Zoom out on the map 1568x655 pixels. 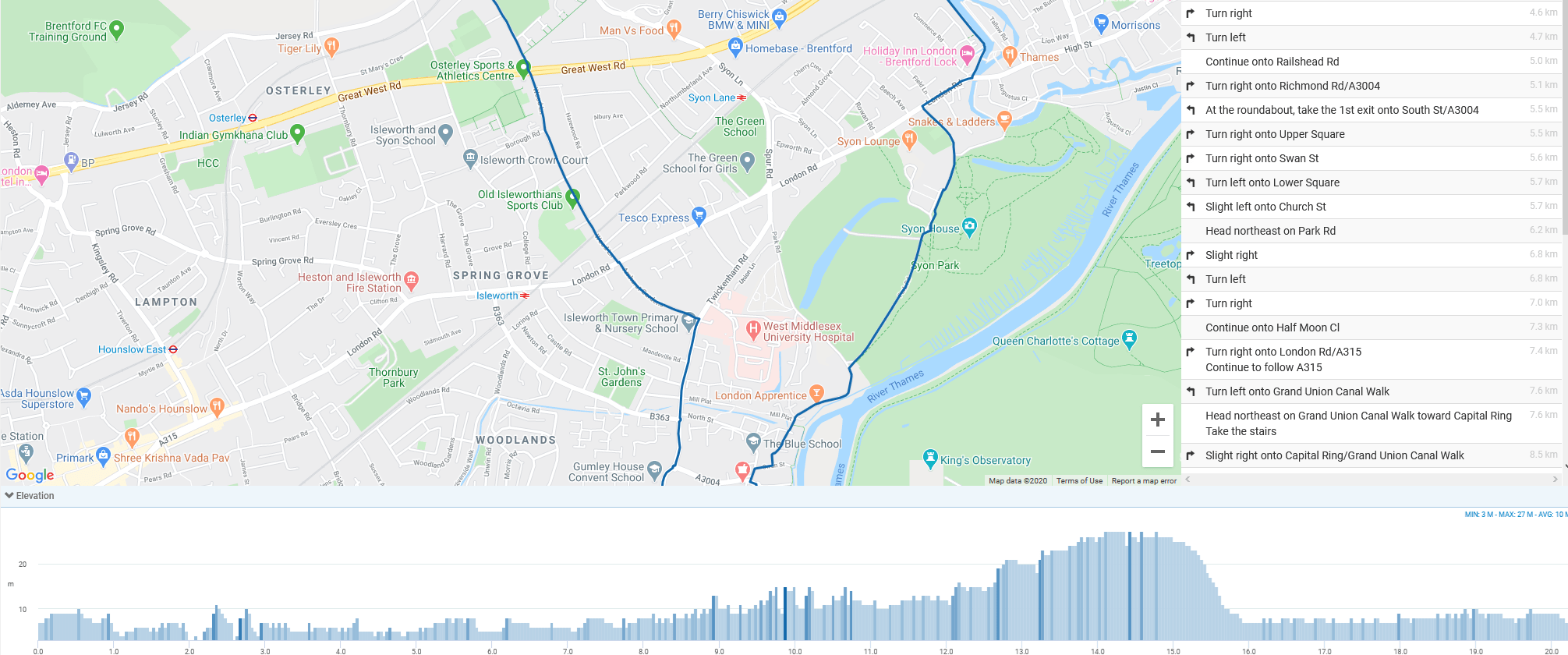point(1158,451)
